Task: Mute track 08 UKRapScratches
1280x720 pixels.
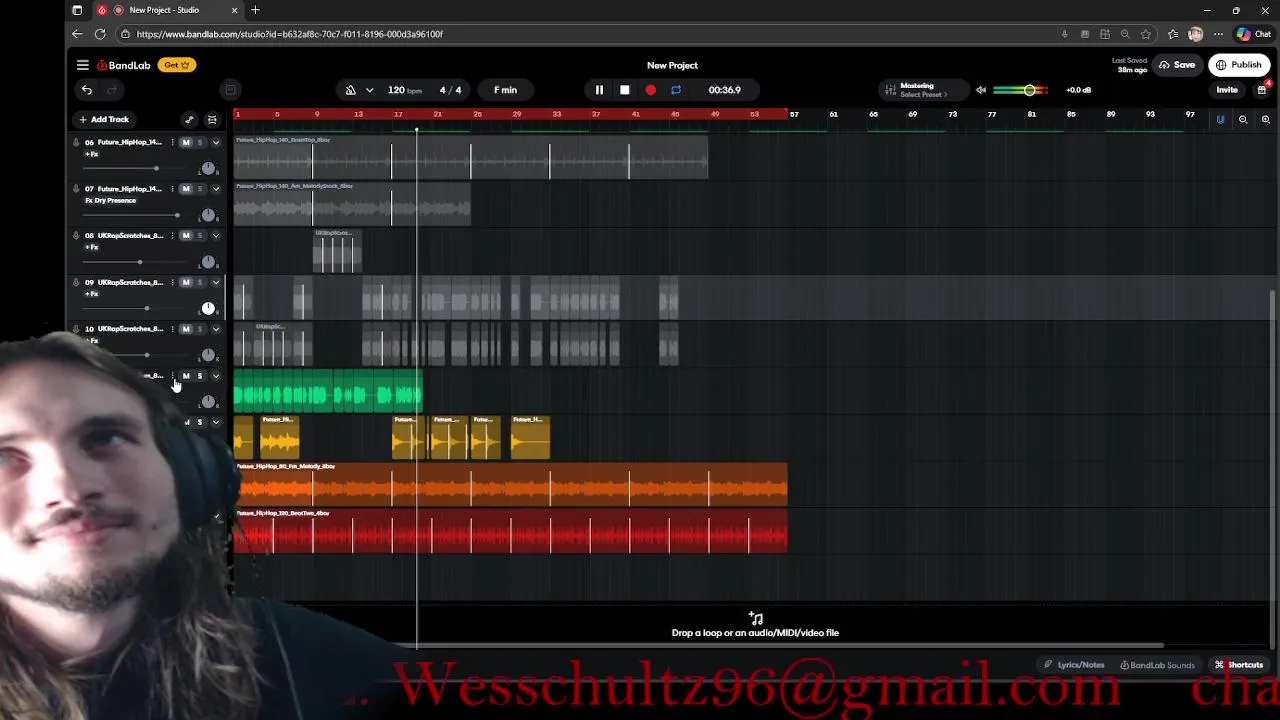Action: pos(185,236)
